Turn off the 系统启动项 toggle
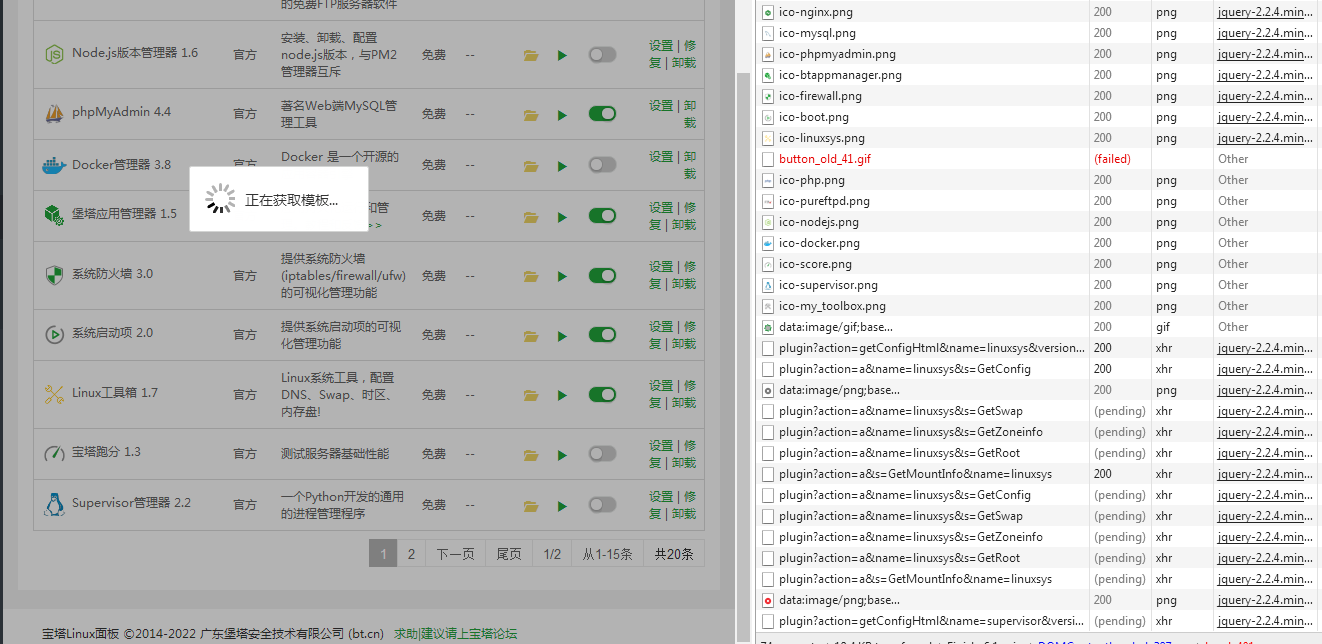 602,334
